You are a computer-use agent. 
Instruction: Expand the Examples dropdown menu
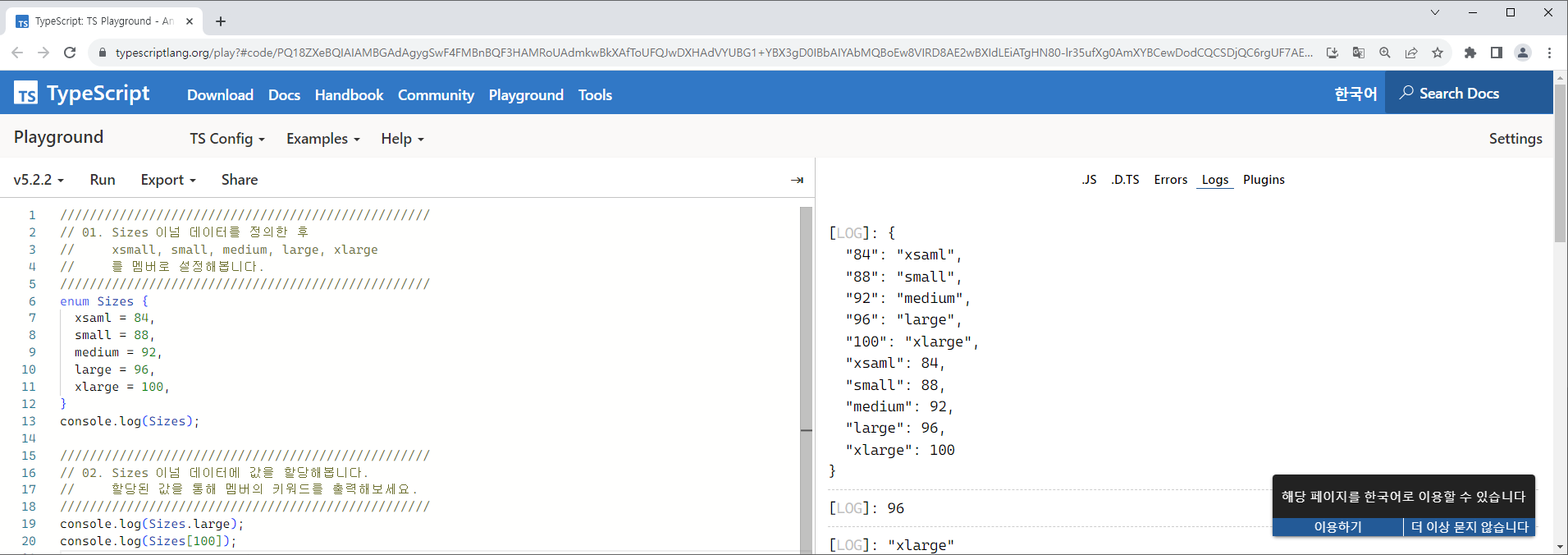pyautogui.click(x=323, y=139)
